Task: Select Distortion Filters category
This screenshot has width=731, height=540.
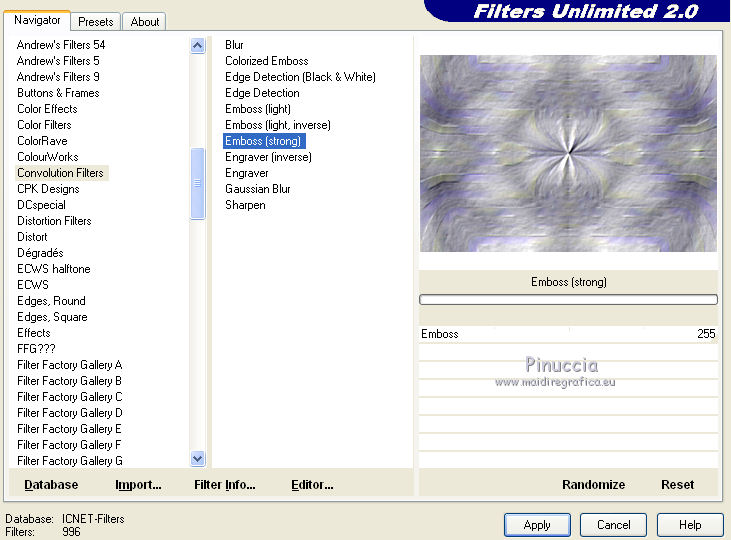Action: (54, 221)
